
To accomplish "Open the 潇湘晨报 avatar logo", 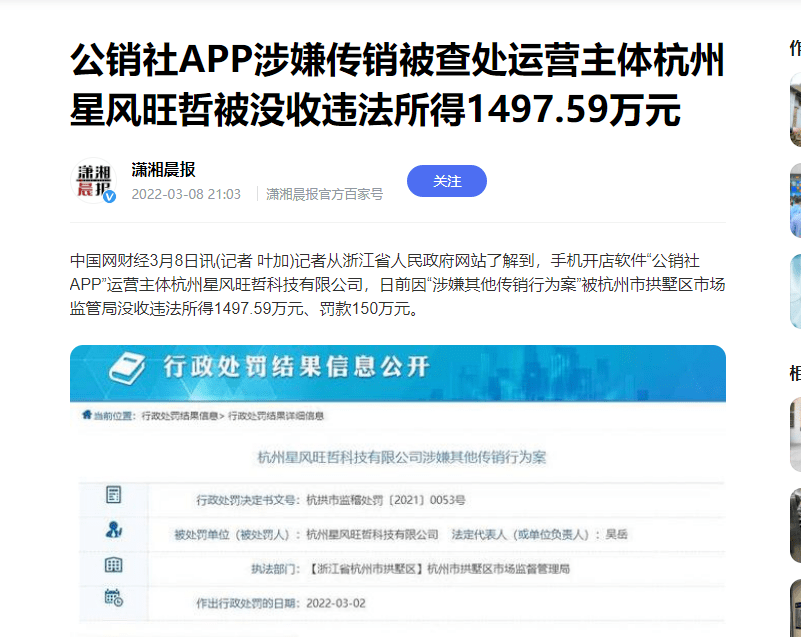I will (x=93, y=180).
